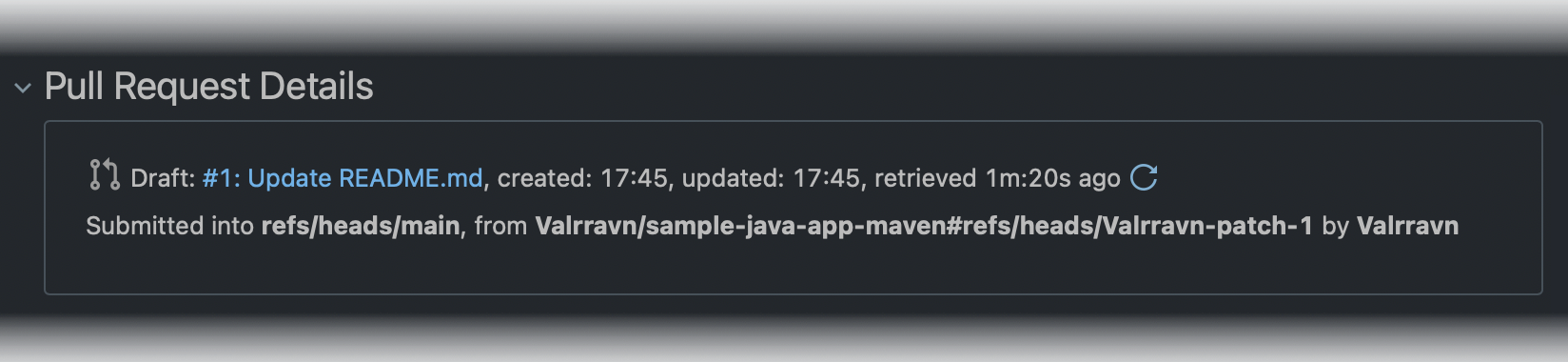This screenshot has height=362, width=1568.
Task: Open the #1: Update README.md link
Action: [343, 178]
